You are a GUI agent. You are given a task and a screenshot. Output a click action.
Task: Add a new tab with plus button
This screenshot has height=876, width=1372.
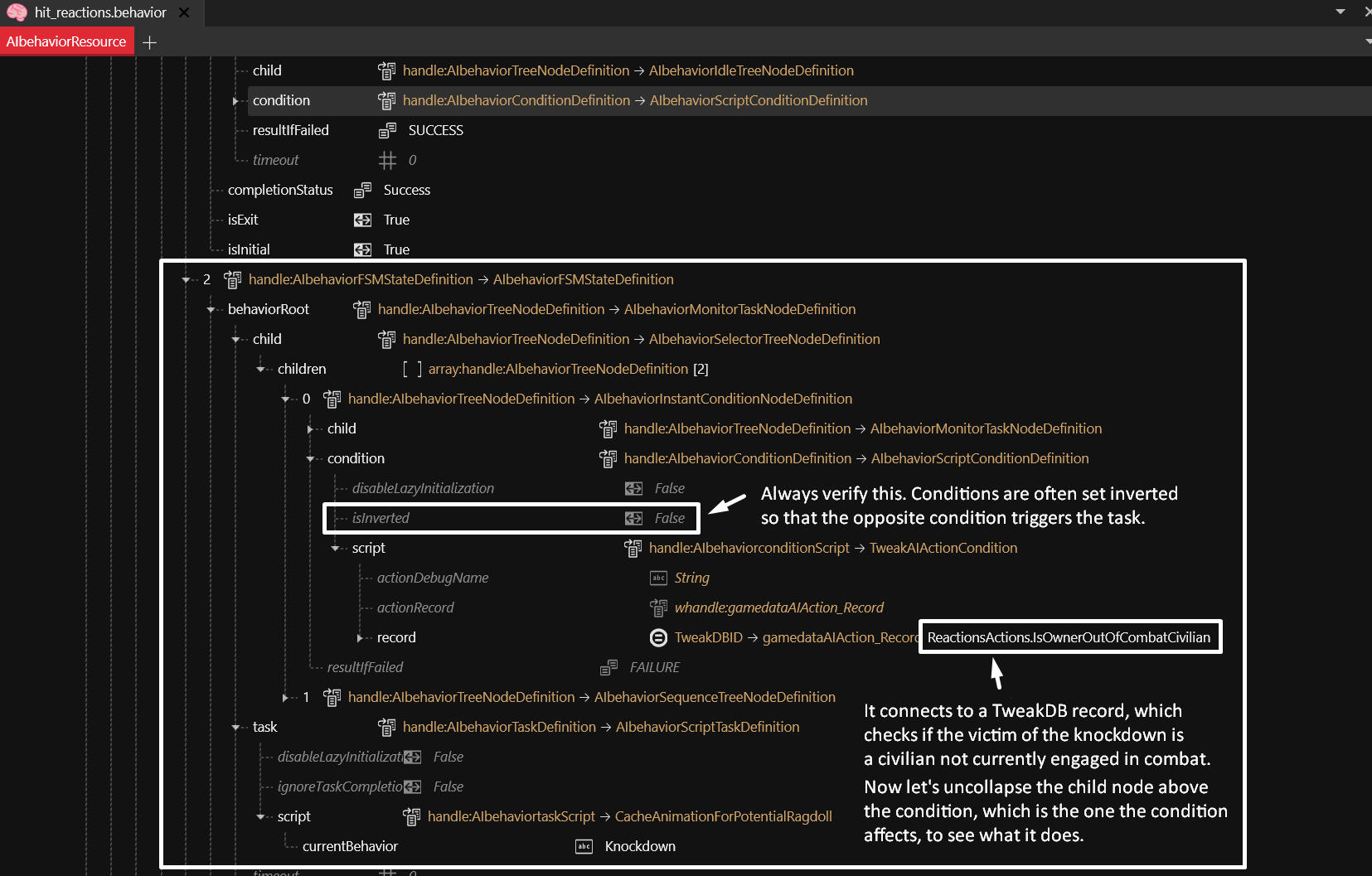tap(149, 42)
